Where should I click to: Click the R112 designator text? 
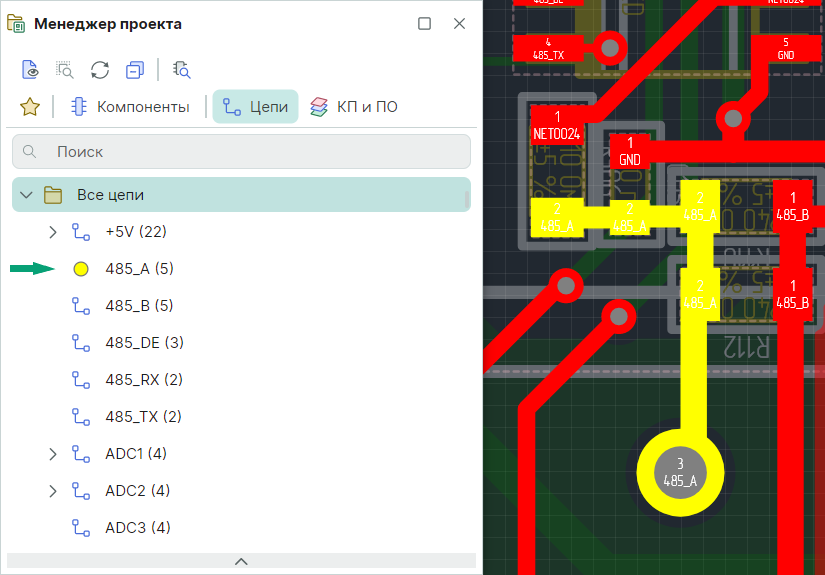tap(746, 347)
